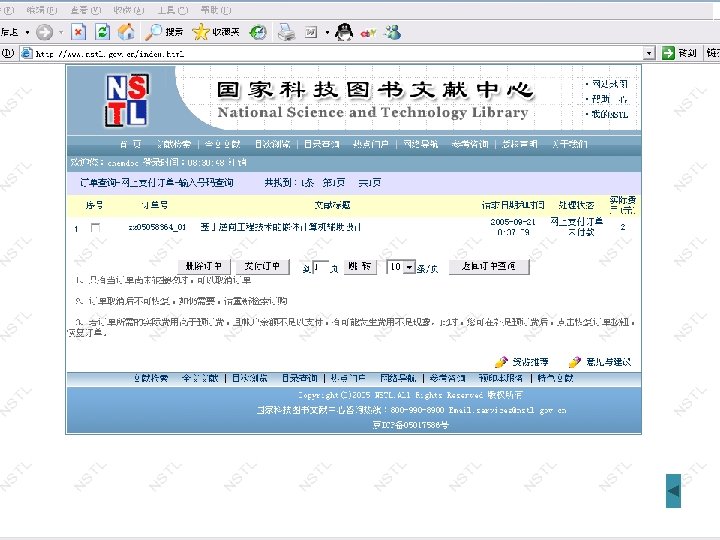Image resolution: width=720 pixels, height=540 pixels.
Task: Click the browser Back button
Action: click(x=10, y=32)
